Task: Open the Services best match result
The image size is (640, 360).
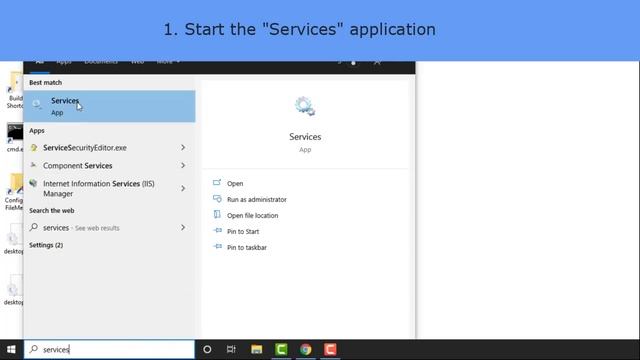Action: (109, 106)
